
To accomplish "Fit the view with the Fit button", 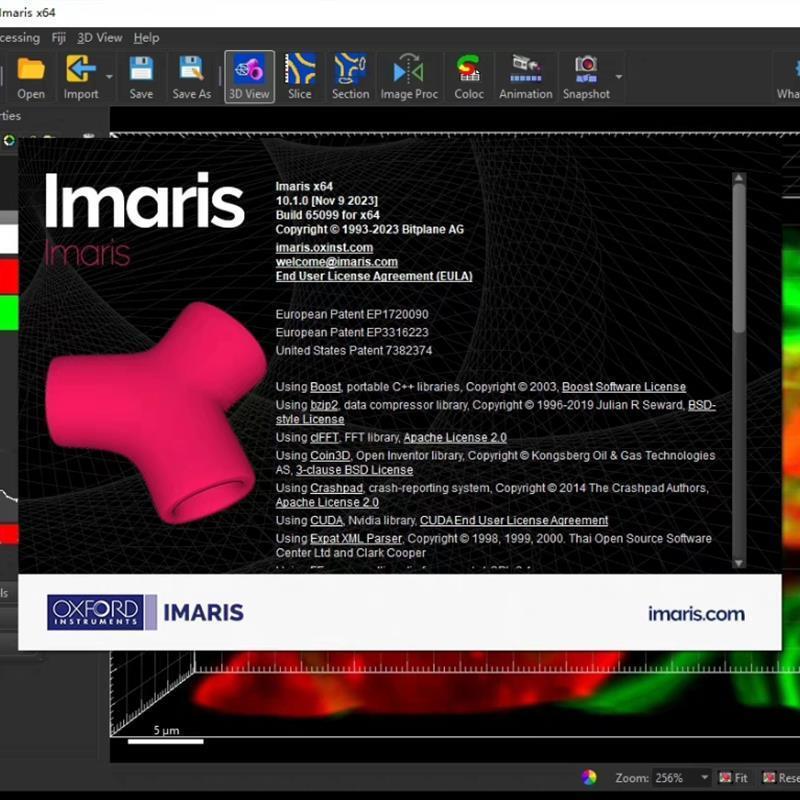I will click(x=733, y=778).
